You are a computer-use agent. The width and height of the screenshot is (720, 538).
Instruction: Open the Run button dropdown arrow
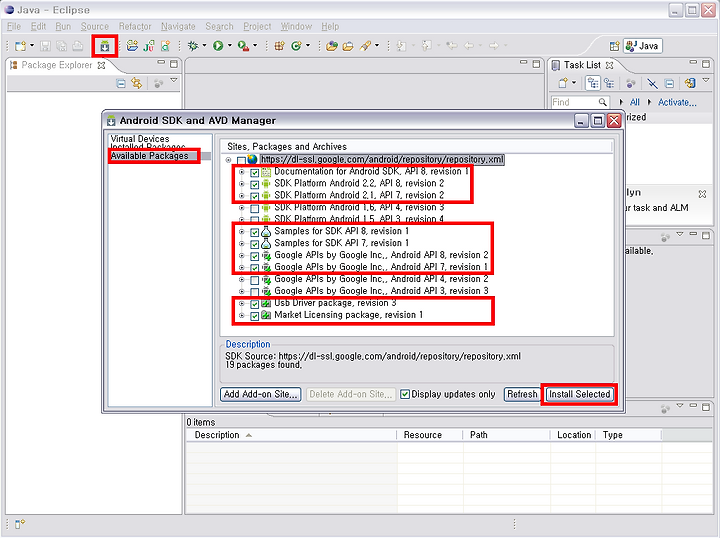pos(230,45)
